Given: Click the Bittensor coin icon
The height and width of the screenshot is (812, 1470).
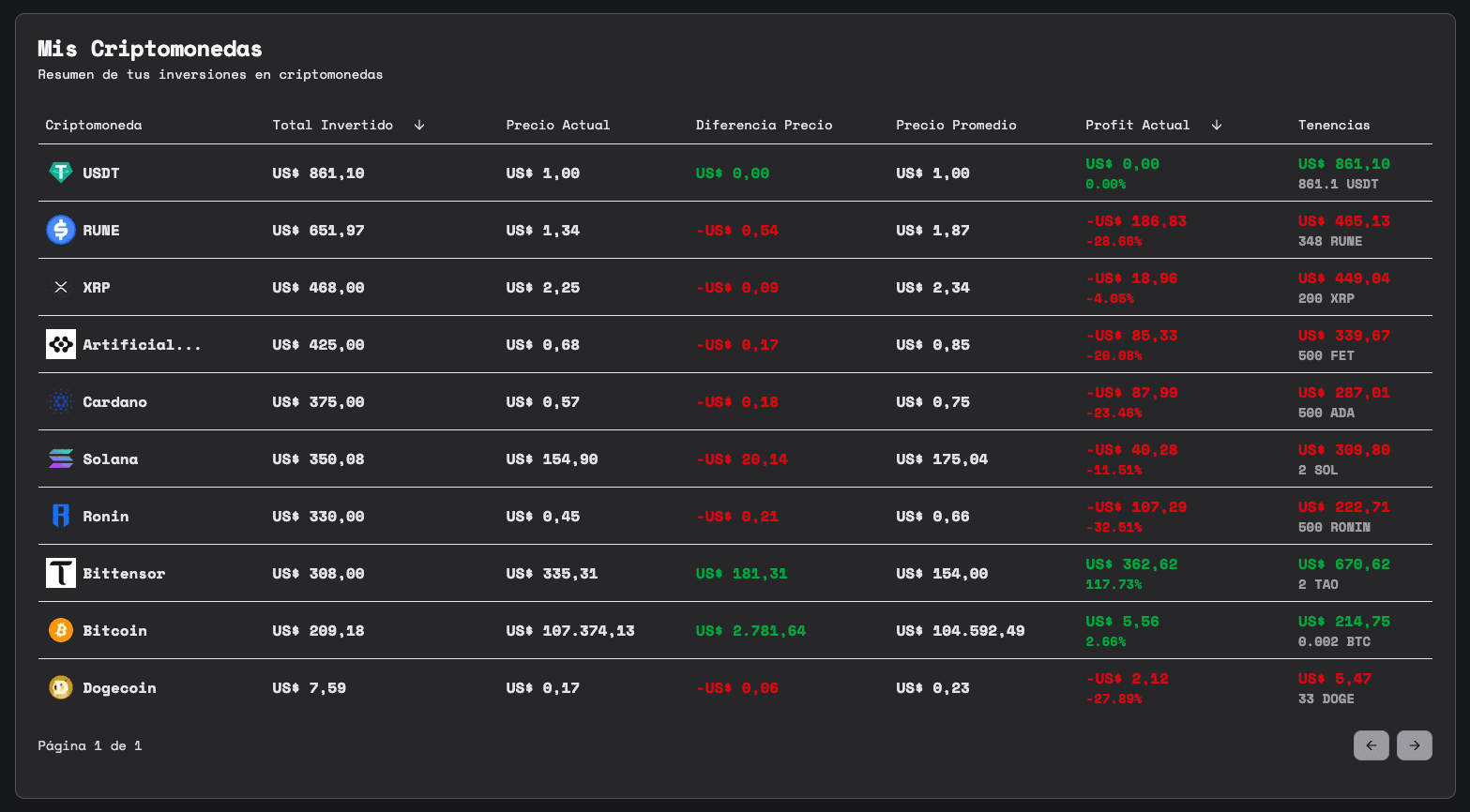Looking at the screenshot, I should tap(61, 573).
